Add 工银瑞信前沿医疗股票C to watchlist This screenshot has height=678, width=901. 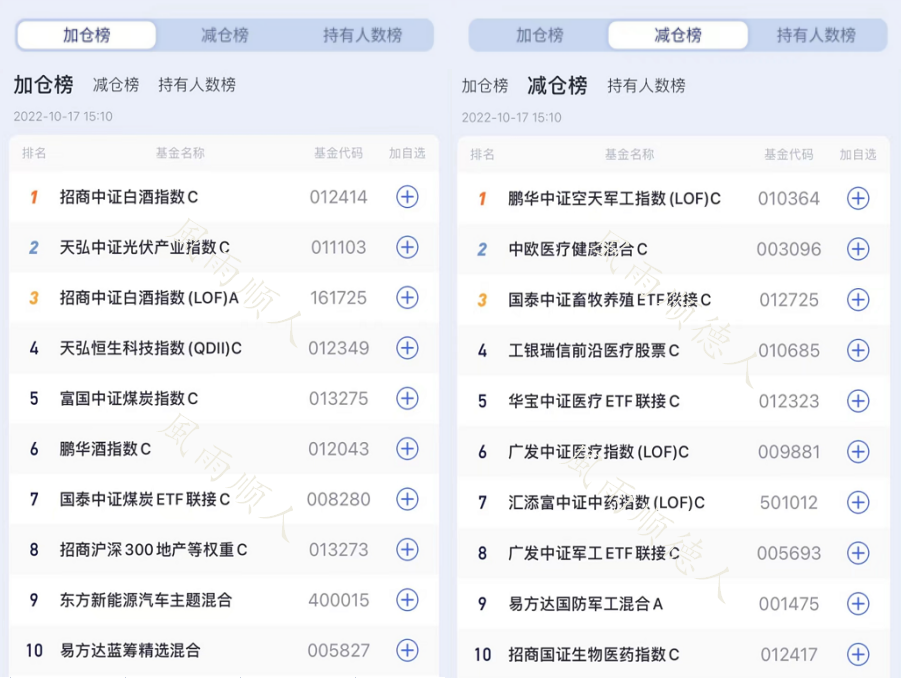(x=858, y=350)
